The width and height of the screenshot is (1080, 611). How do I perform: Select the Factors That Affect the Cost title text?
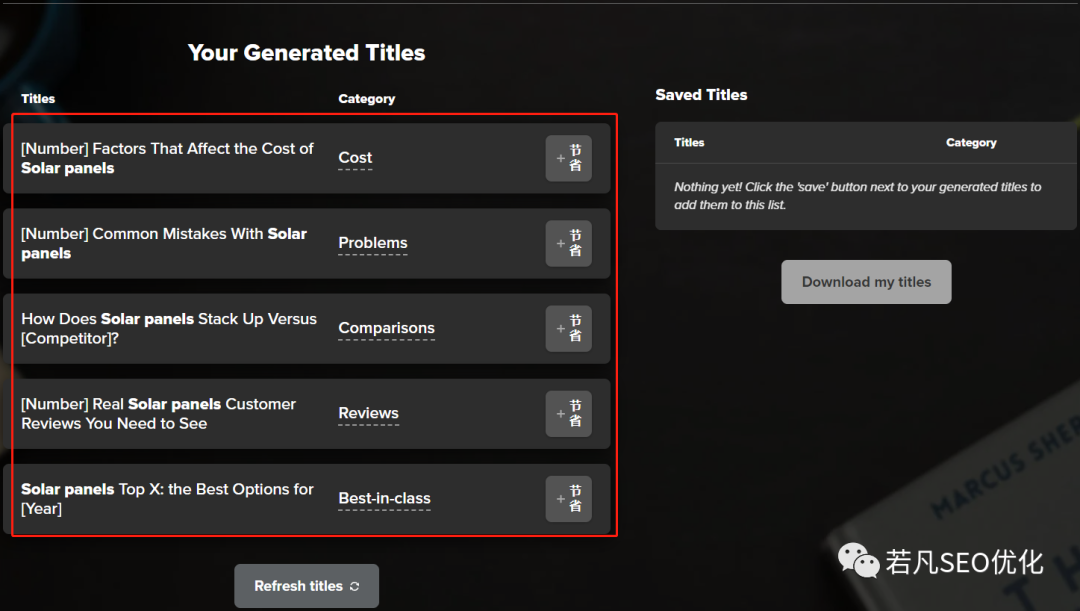tap(167, 158)
